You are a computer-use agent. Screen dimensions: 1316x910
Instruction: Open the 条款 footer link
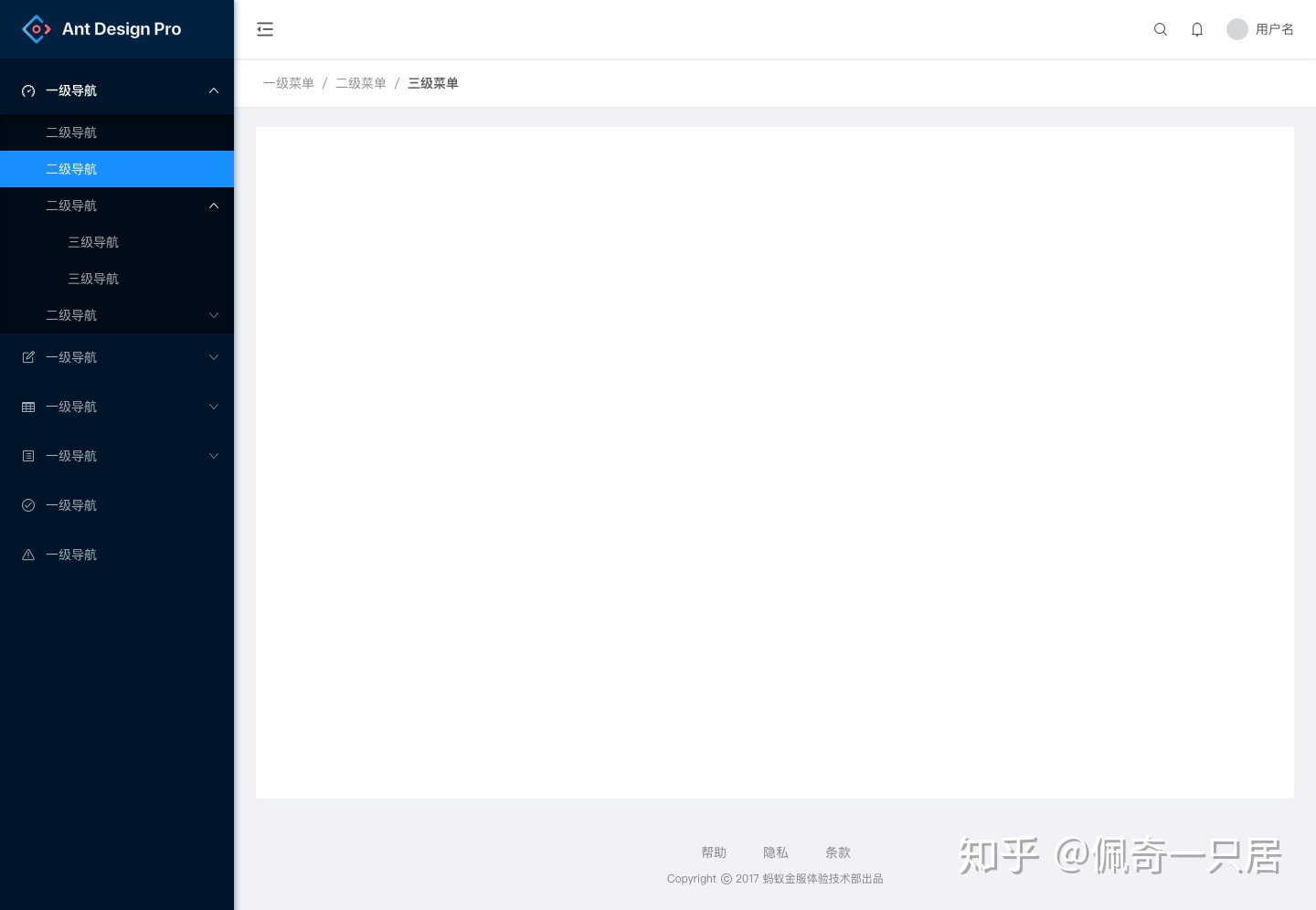coord(838,852)
